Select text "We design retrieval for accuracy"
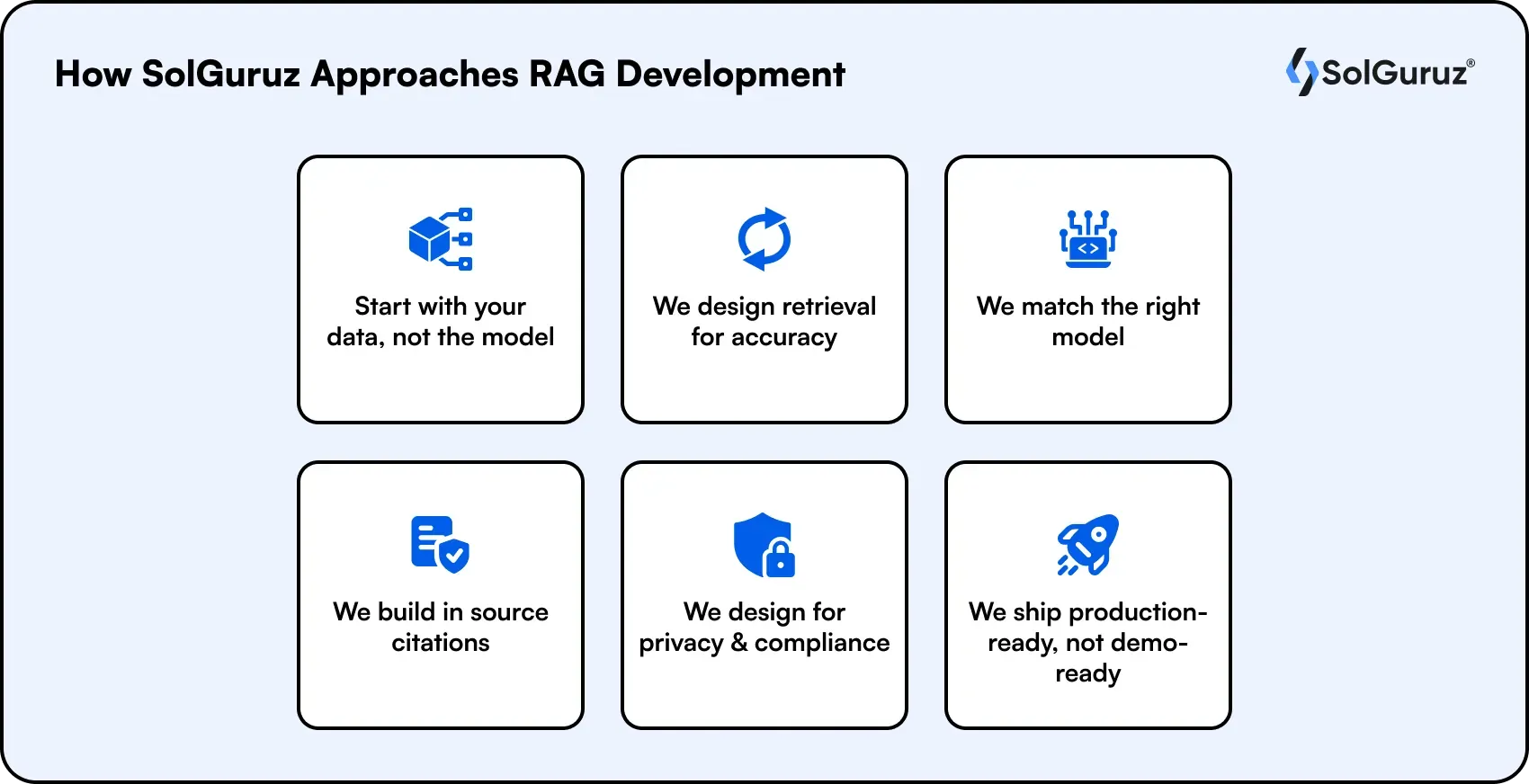The image size is (1529, 784). pos(764,322)
